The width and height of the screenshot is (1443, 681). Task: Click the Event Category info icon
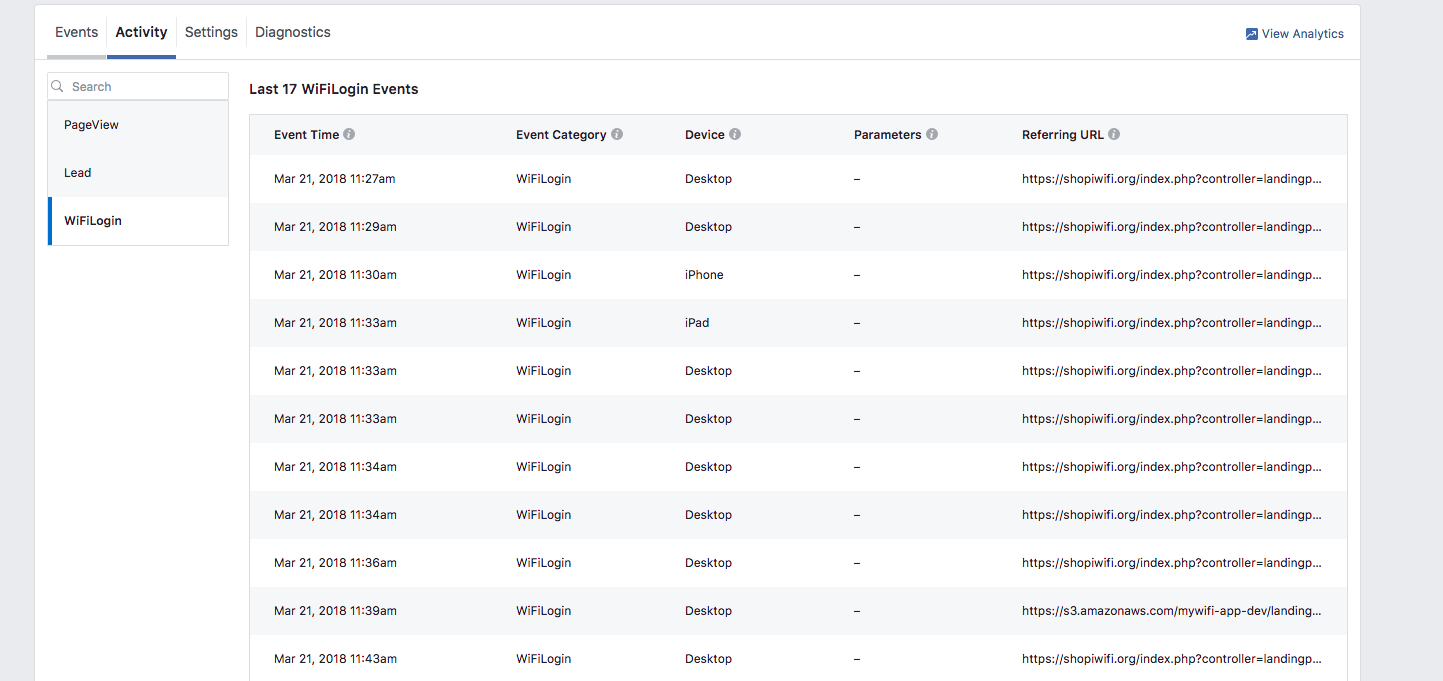point(617,134)
